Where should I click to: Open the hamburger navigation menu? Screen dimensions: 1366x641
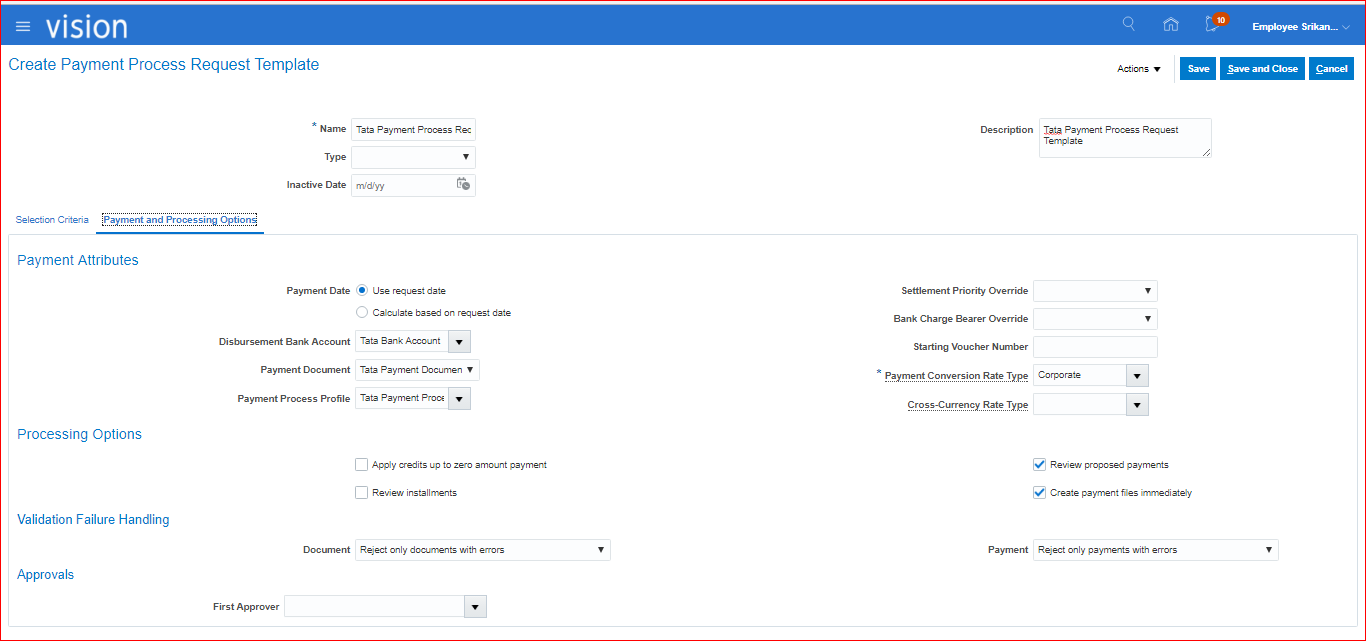pyautogui.click(x=23, y=26)
